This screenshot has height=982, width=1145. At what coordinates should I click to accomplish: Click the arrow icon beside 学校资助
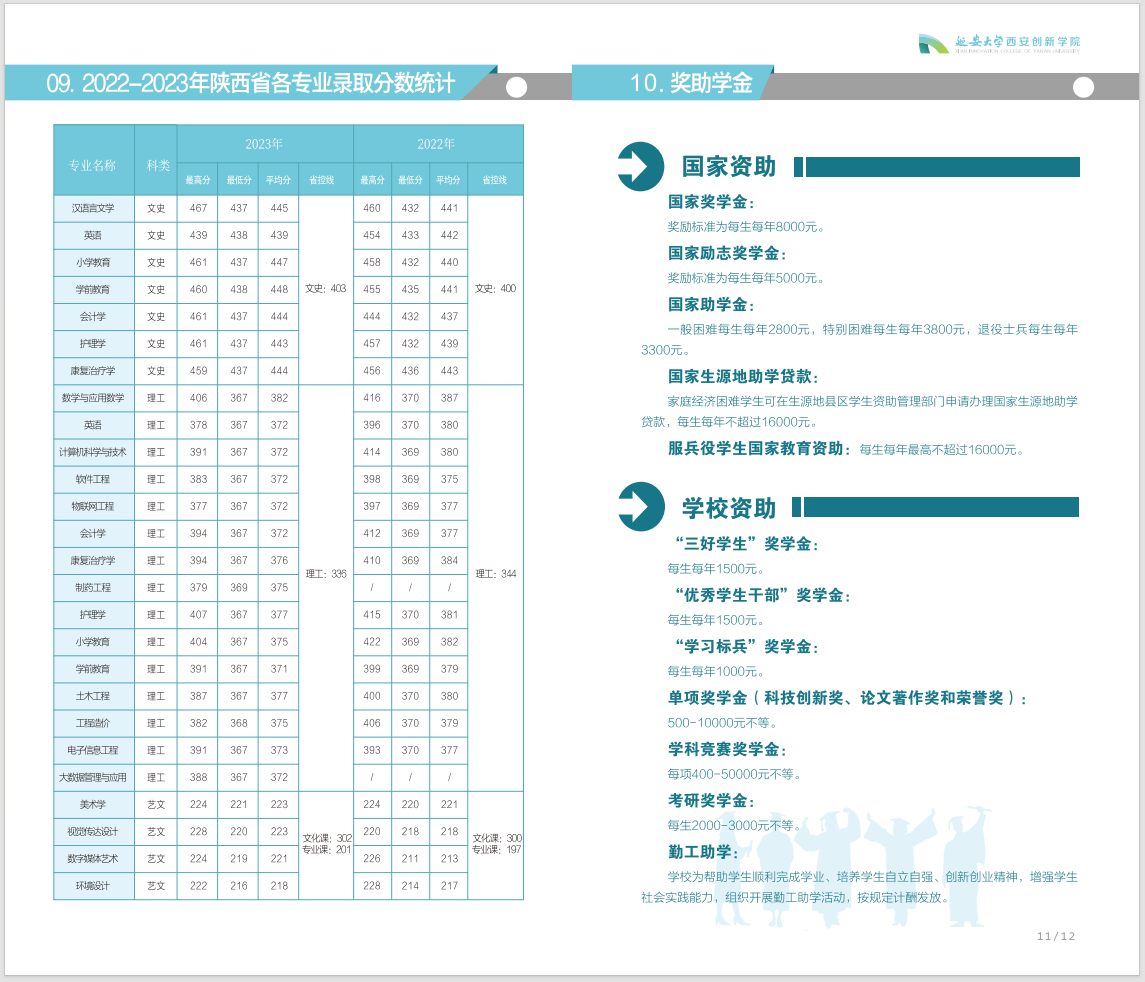tap(640, 507)
